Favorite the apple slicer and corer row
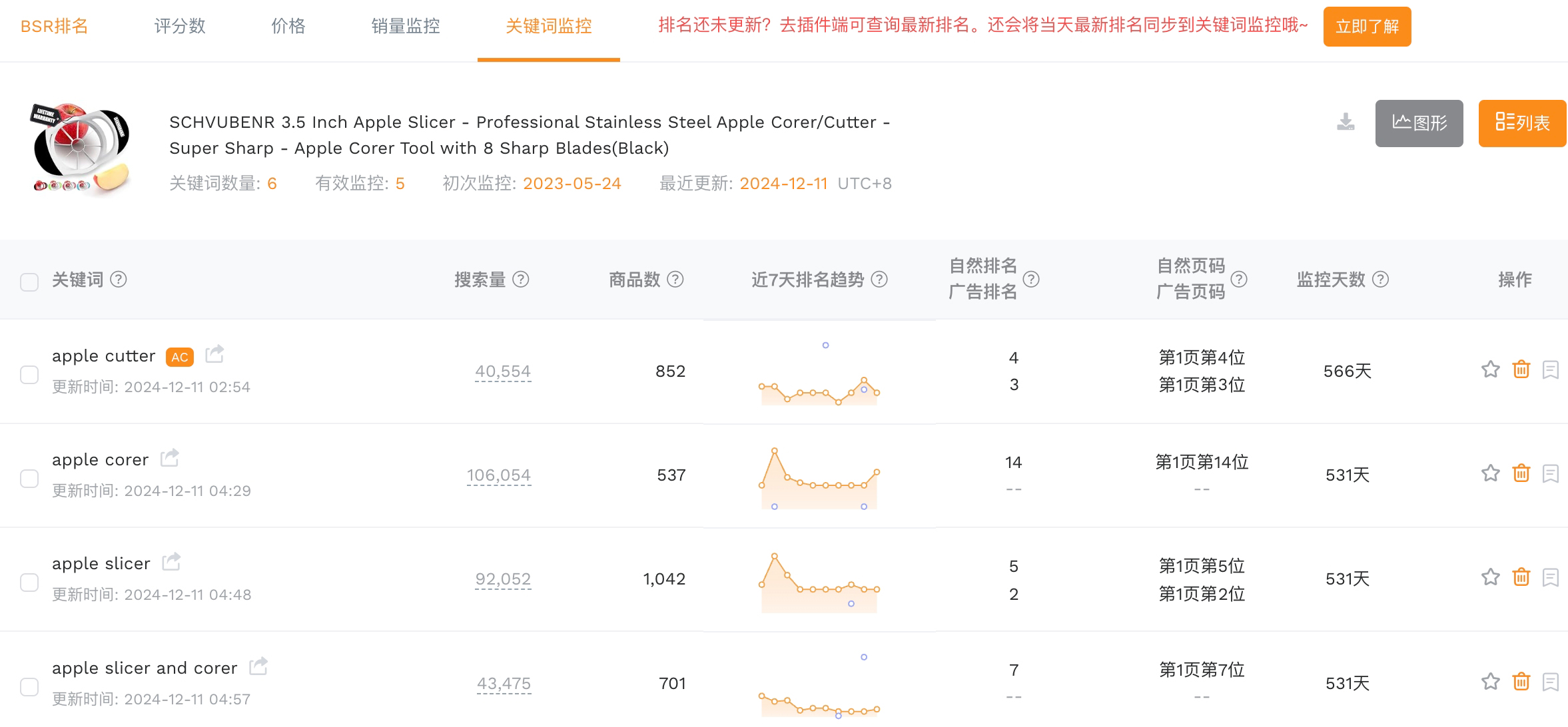The width and height of the screenshot is (1568, 727). coord(1490,682)
